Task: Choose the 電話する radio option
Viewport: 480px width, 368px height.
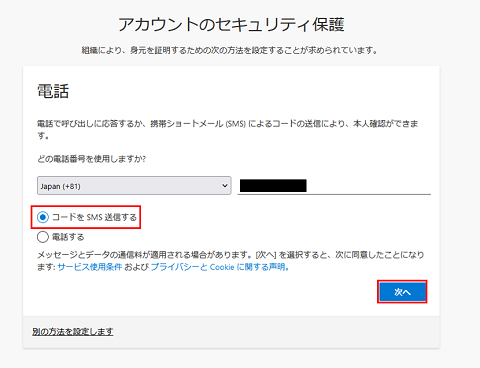Action: point(43,237)
